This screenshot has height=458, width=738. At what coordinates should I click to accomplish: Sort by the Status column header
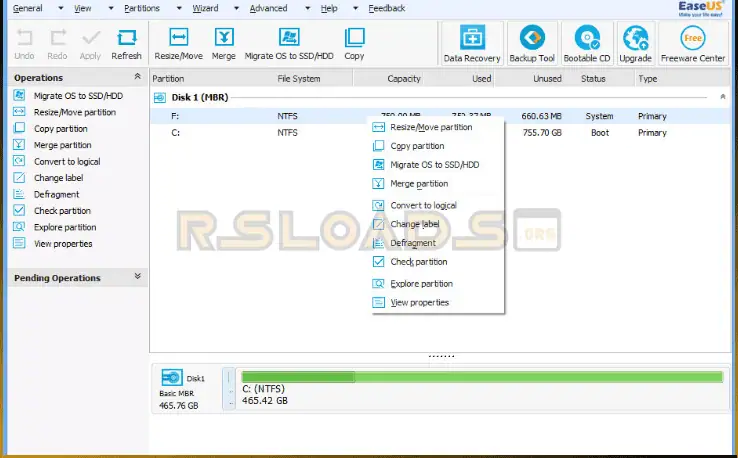pos(593,79)
